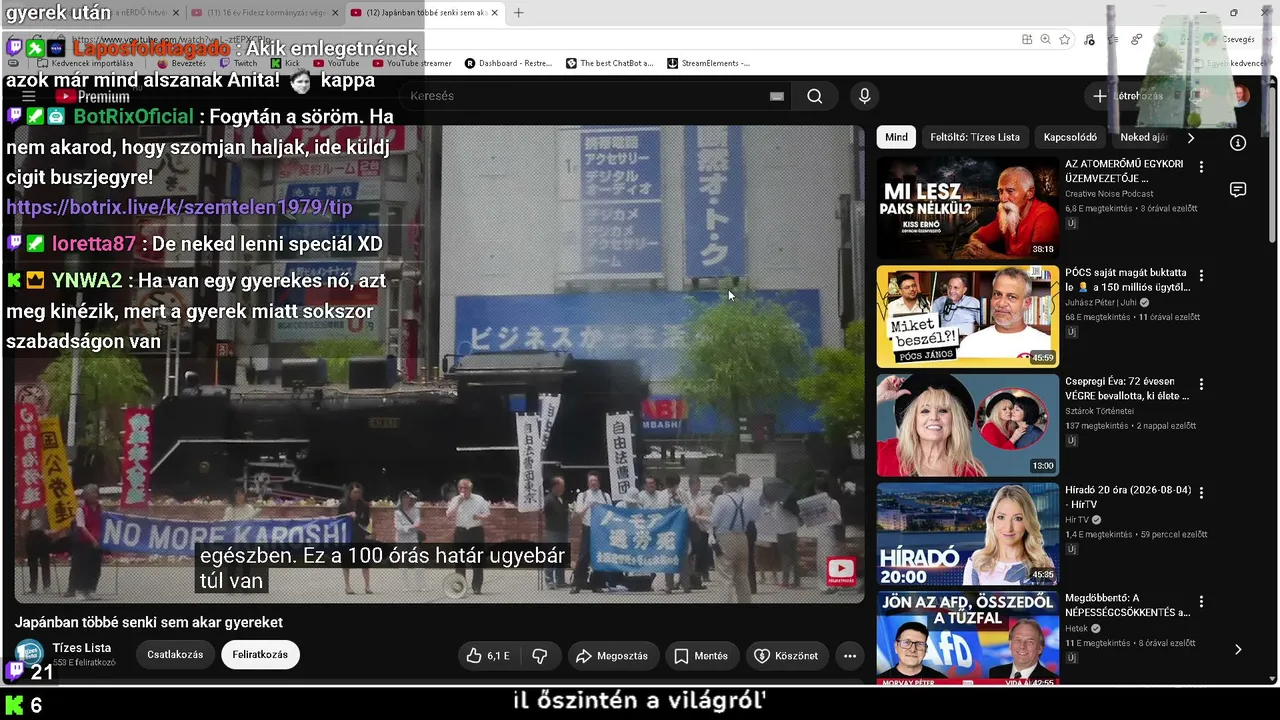Open video titled Megdöbbentő: A NÉPESSÉGCSÖKKENTÉS
1280x720 pixels.
(1127, 606)
